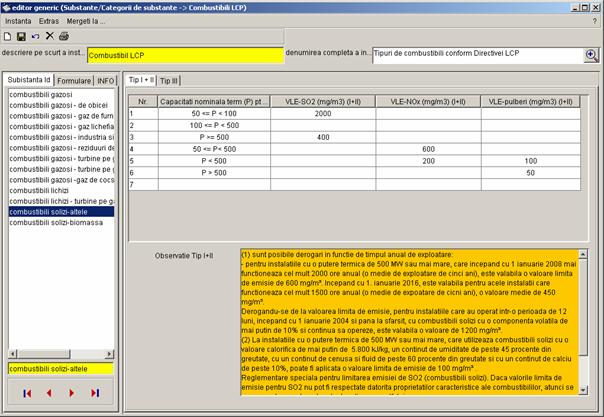Go to previous record arrow
Viewport: 604px width, 417px height.
(49, 393)
